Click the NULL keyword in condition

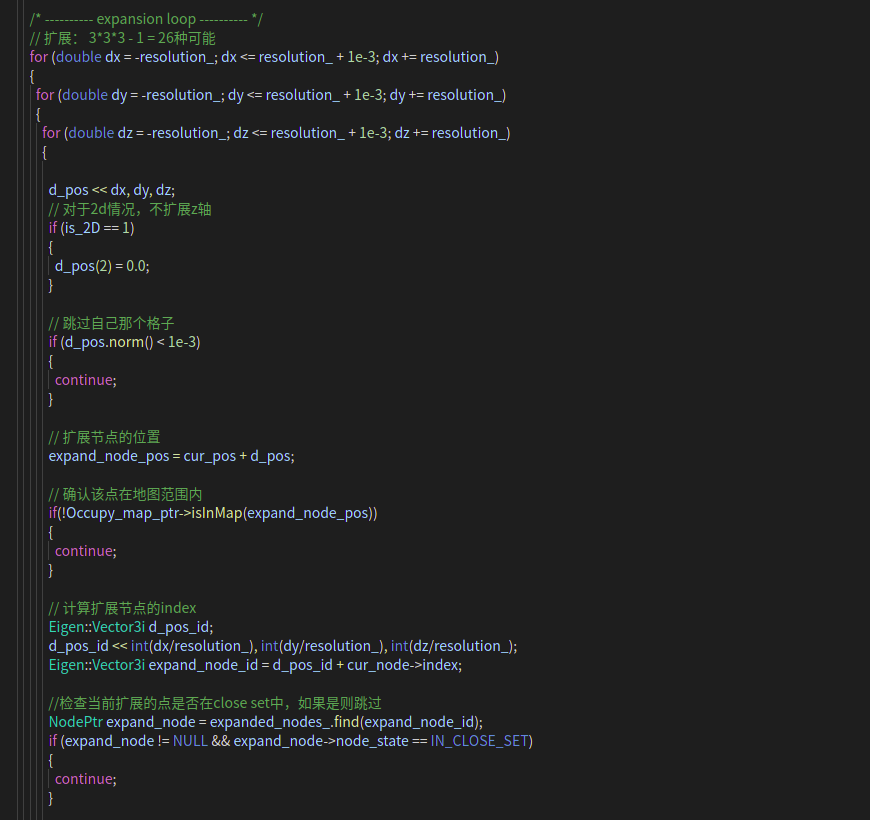point(190,741)
